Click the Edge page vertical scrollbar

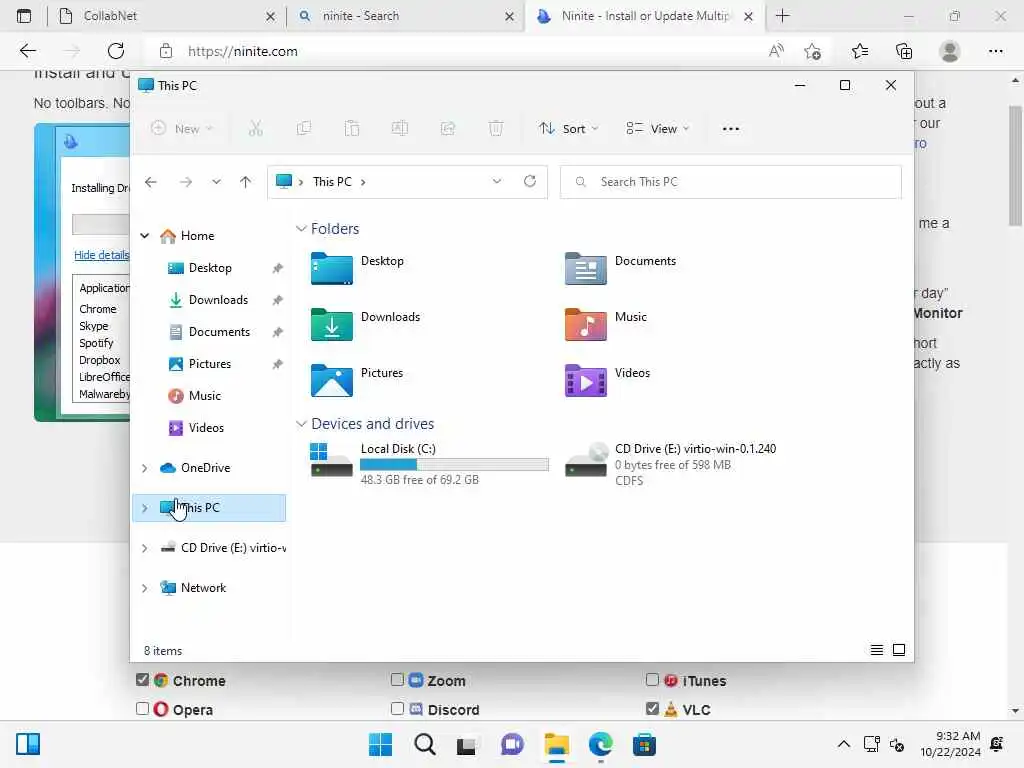[x=1015, y=165]
